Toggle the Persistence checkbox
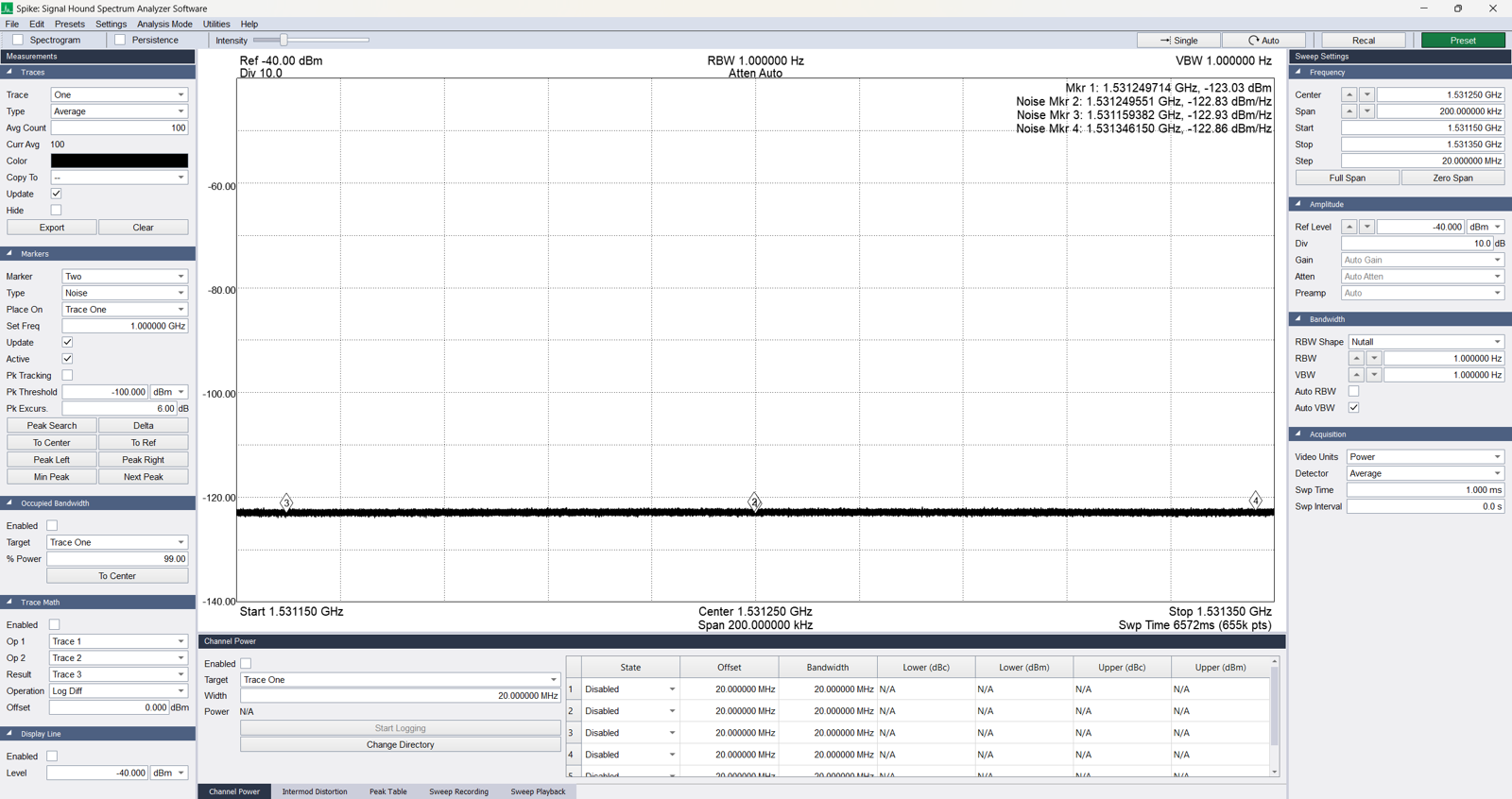Viewport: 1512px width, 799px height. [120, 41]
